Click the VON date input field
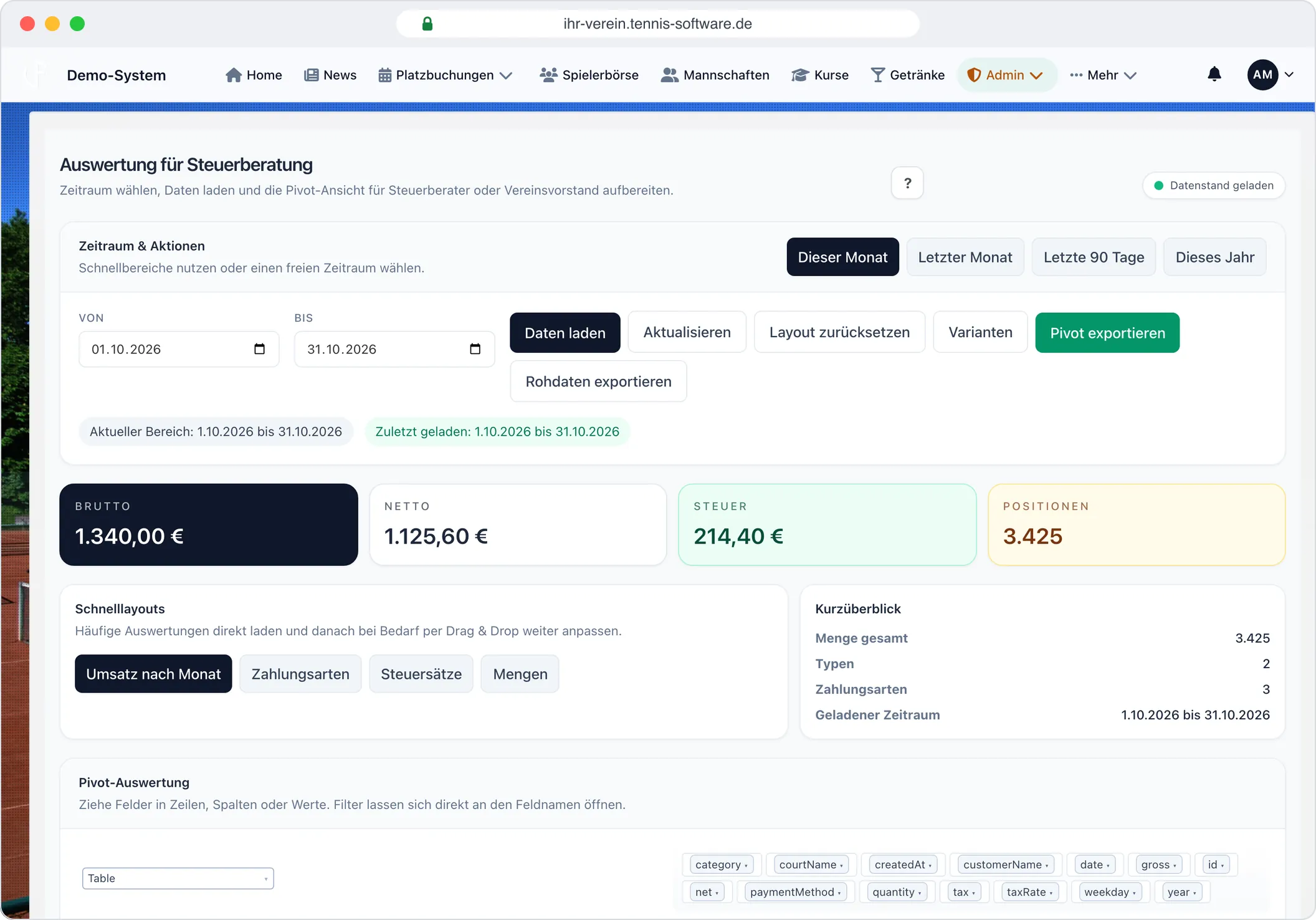The image size is (1316, 920). pyautogui.click(x=179, y=349)
